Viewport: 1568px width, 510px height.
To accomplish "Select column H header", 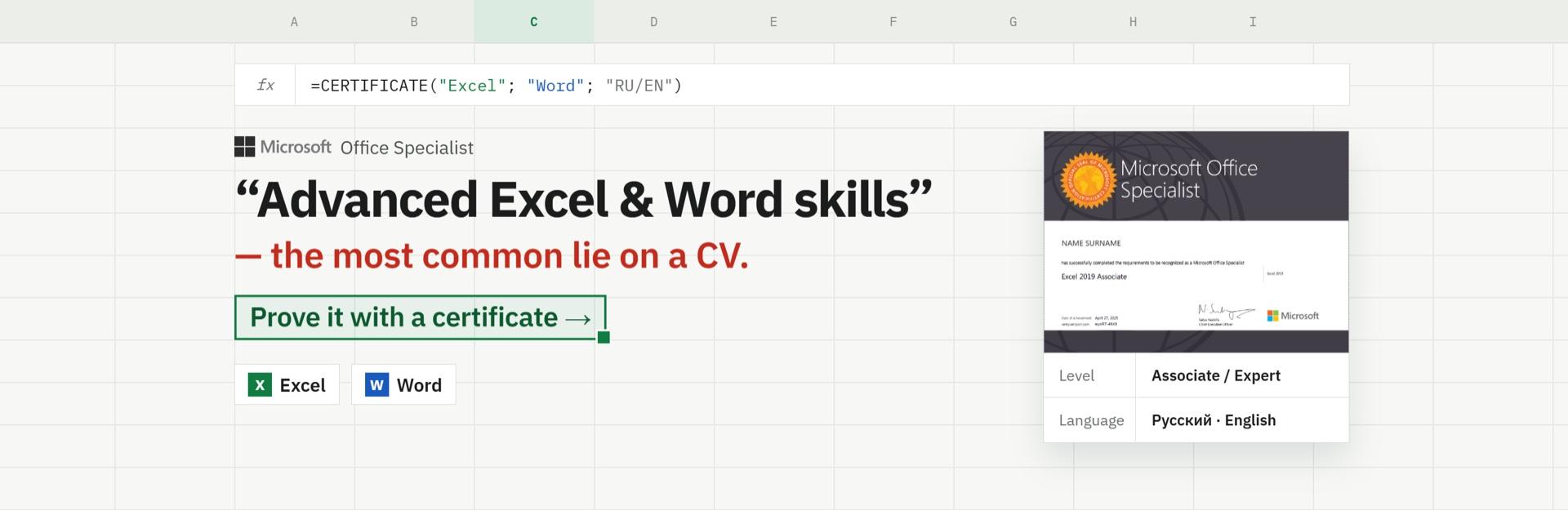I will coord(1133,22).
